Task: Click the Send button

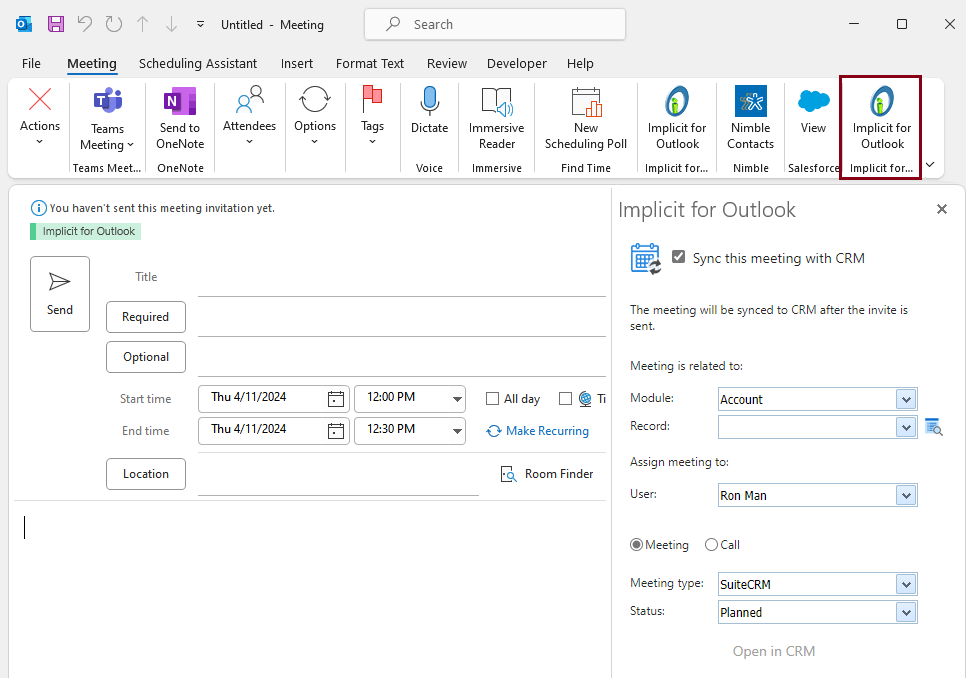Action: pos(60,294)
